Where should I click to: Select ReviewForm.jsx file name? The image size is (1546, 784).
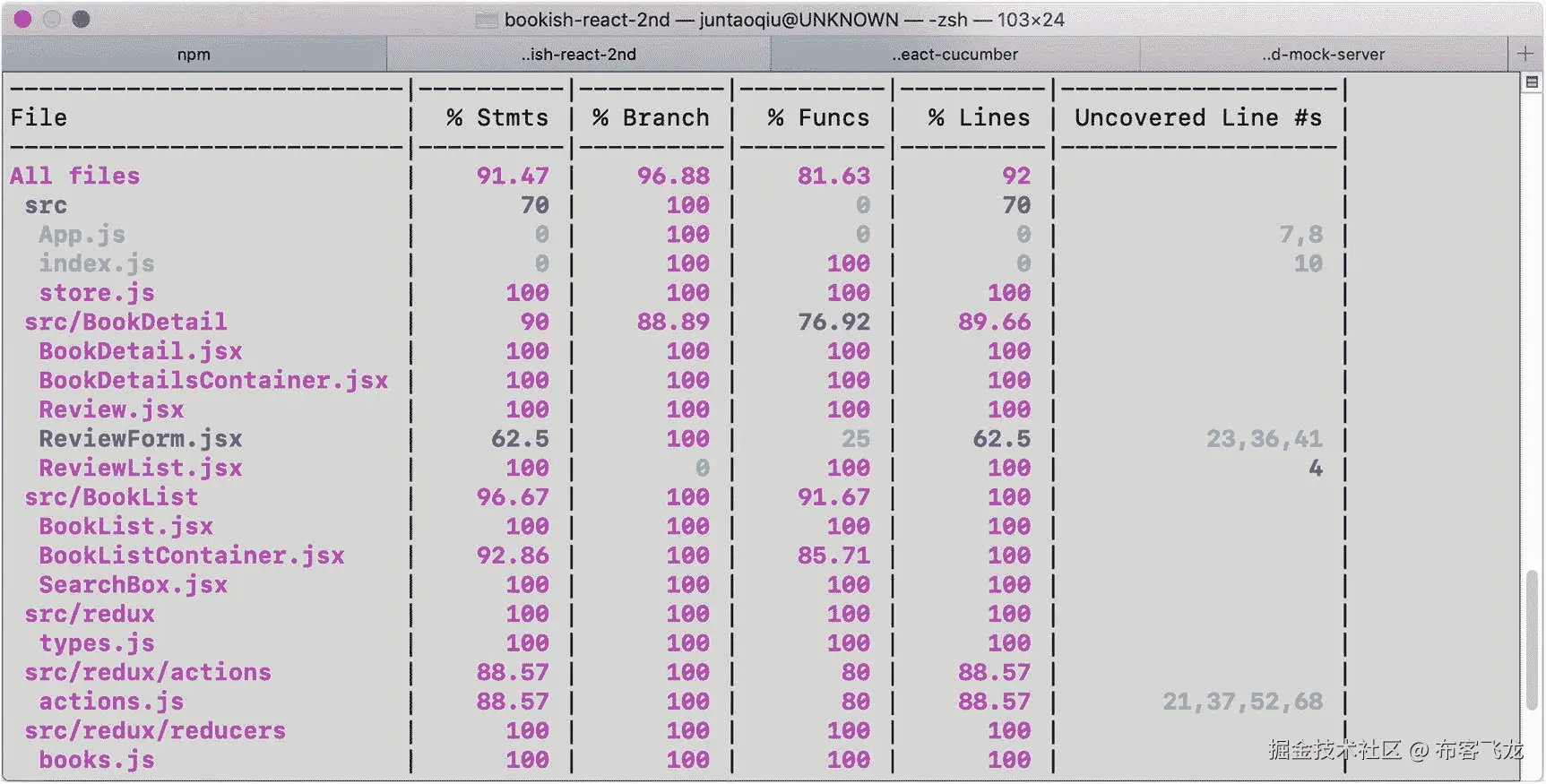[141, 439]
